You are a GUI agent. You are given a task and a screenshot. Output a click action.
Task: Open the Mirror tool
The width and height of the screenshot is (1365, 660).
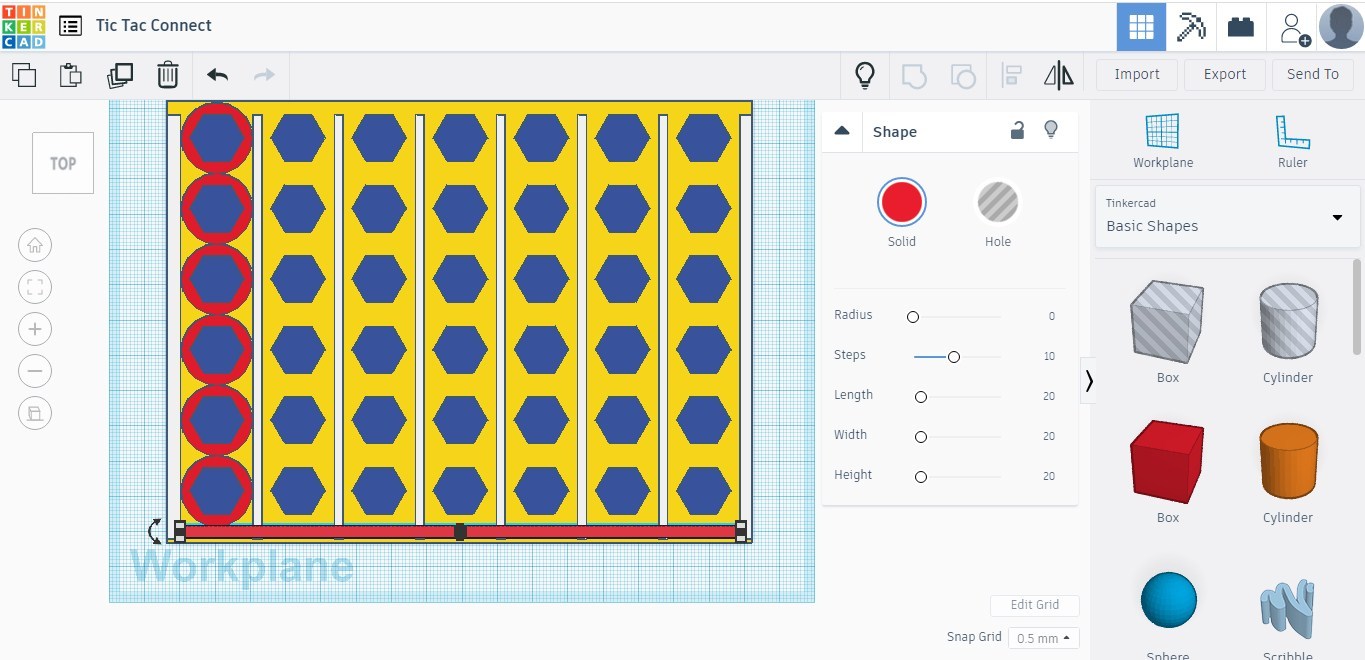point(1058,75)
